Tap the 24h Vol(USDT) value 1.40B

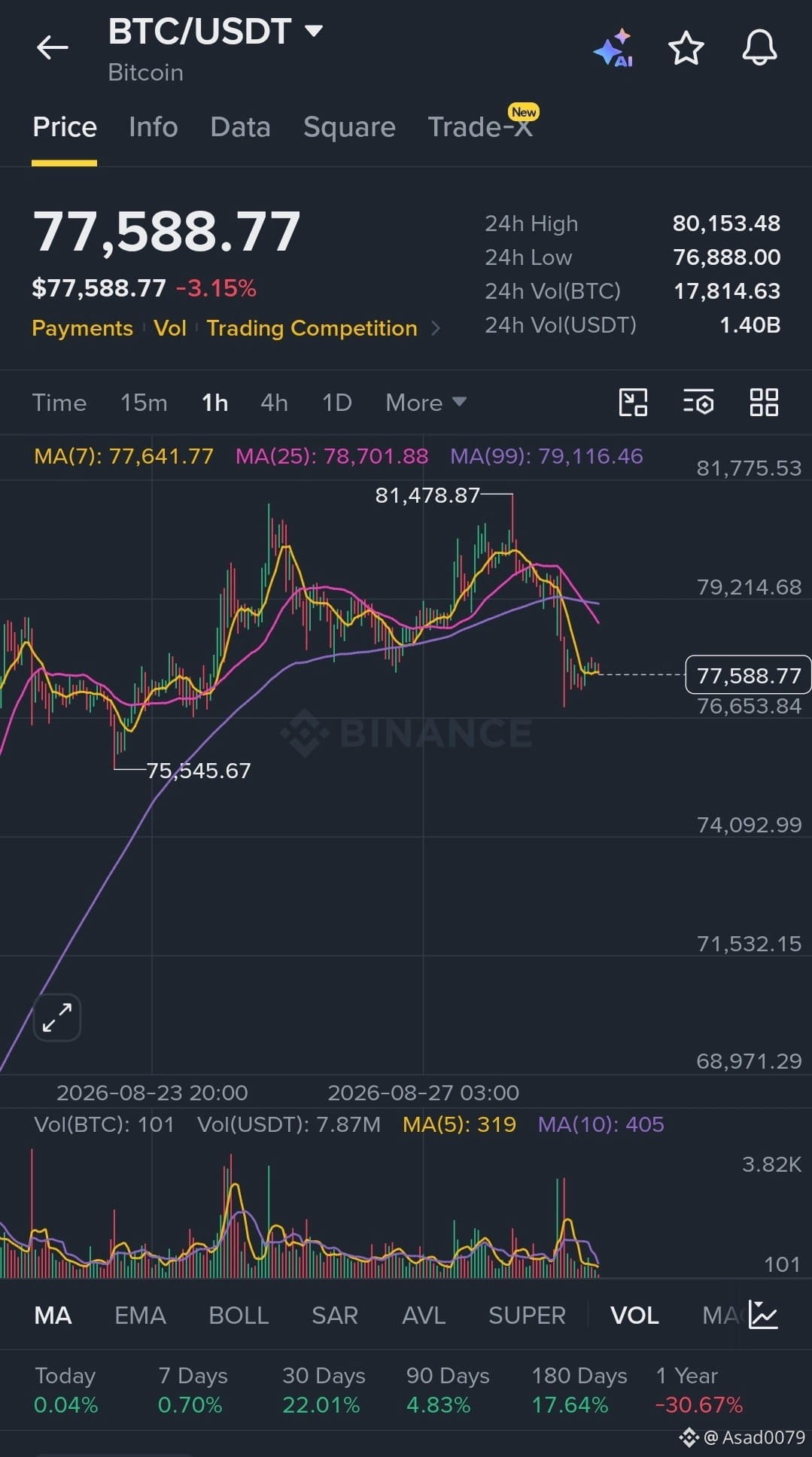coord(750,325)
